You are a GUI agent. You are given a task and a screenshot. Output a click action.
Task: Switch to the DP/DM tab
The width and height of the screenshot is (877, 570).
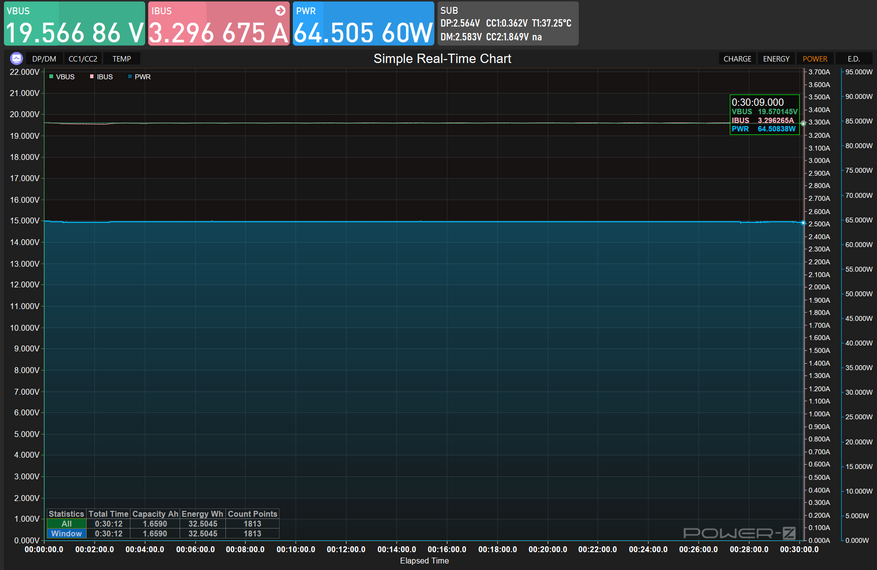44,59
